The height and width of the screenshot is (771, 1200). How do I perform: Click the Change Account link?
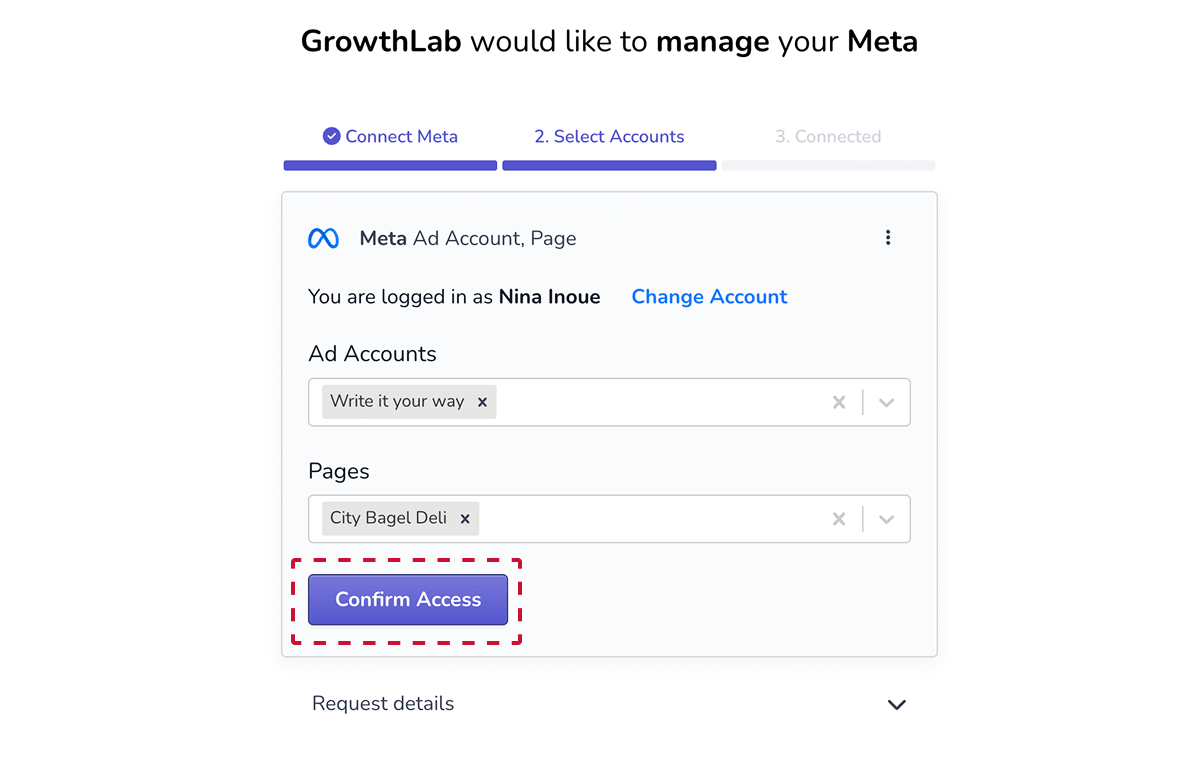[709, 297]
